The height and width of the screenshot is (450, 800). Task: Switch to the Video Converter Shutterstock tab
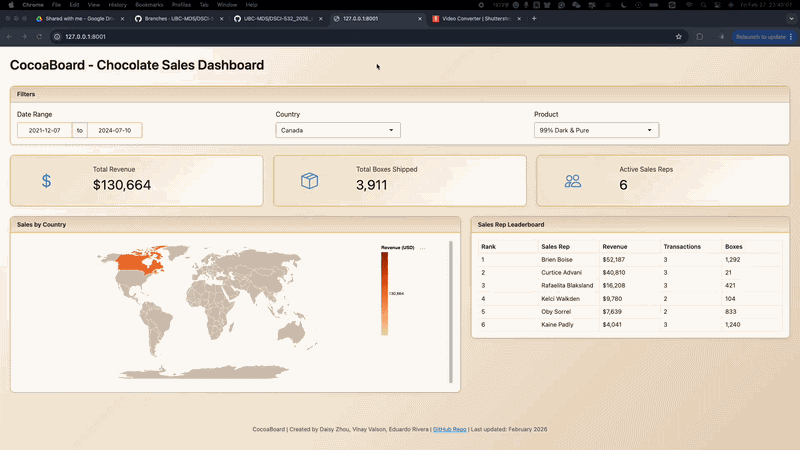tap(476, 18)
